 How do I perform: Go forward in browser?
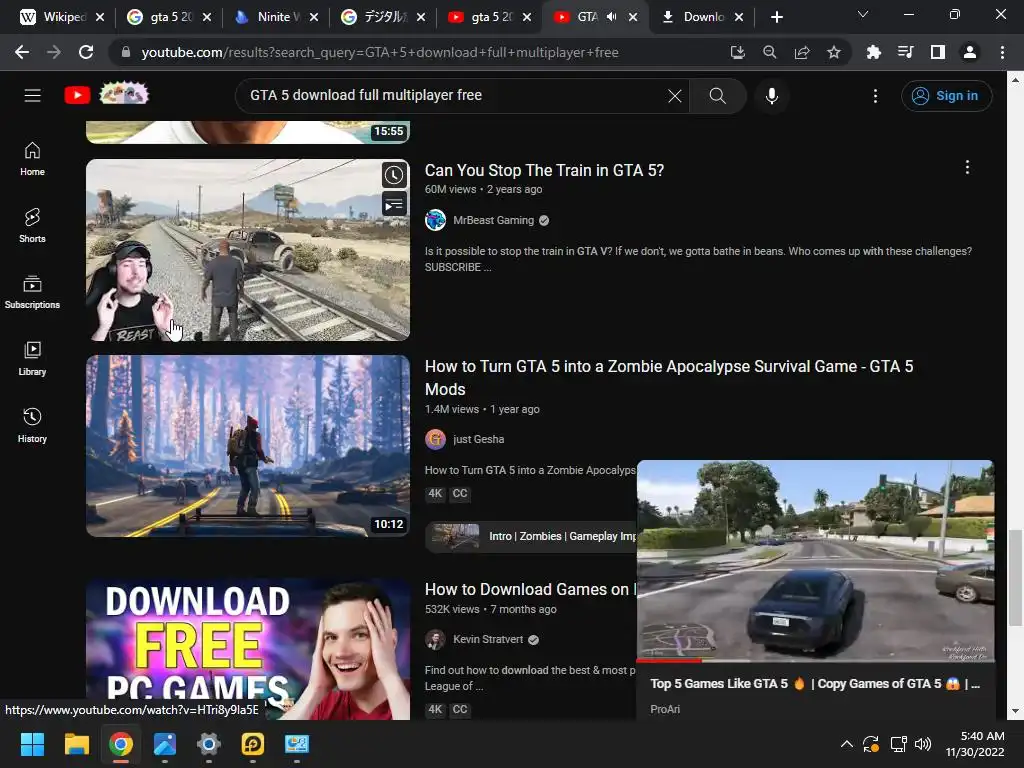point(54,52)
